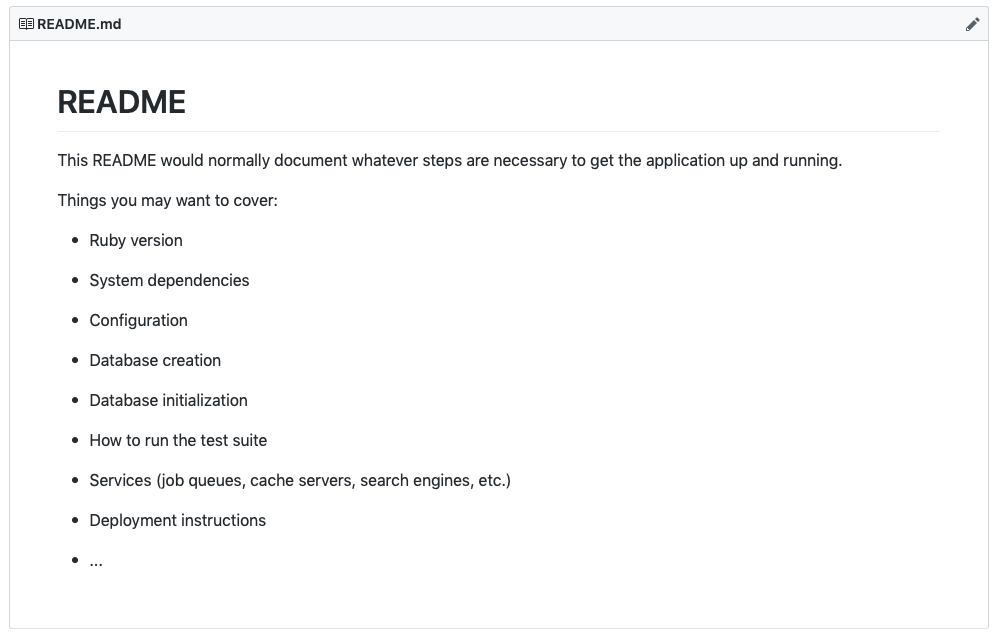Click the "Database creation" bullet text
Image resolution: width=997 pixels, height=638 pixels.
tap(155, 360)
